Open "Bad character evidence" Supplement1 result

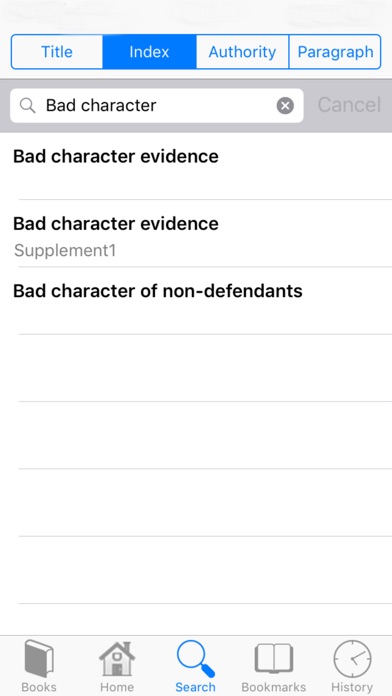196,233
